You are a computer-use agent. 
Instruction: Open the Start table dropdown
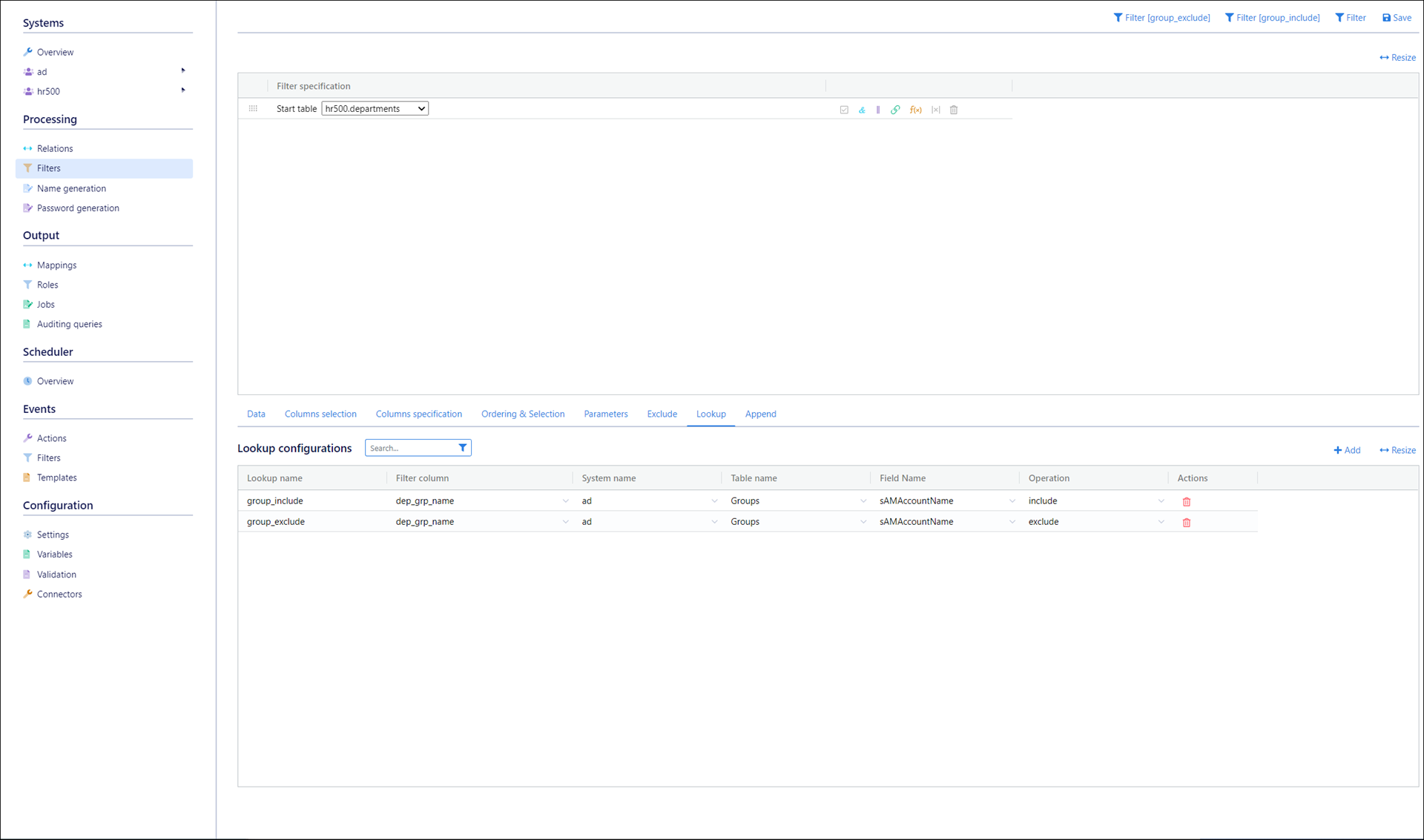tap(375, 109)
